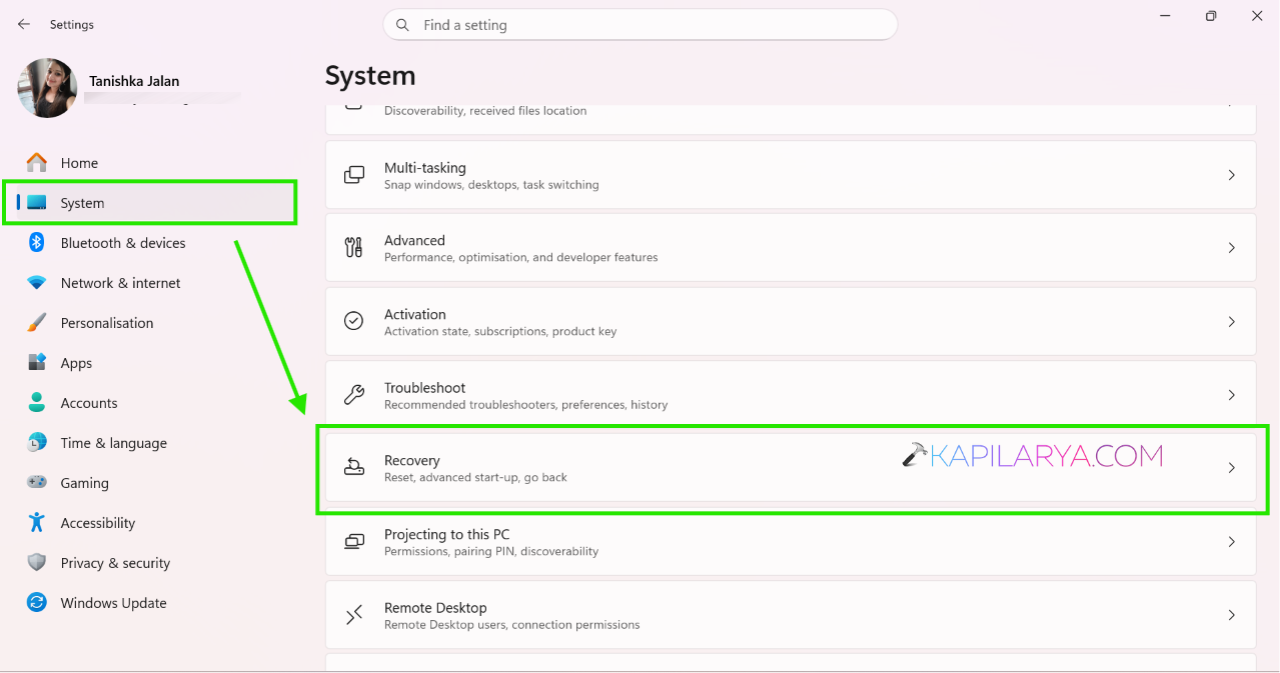Click the Gaming controller icon
Screen dimensions: 1280x673
(37, 482)
